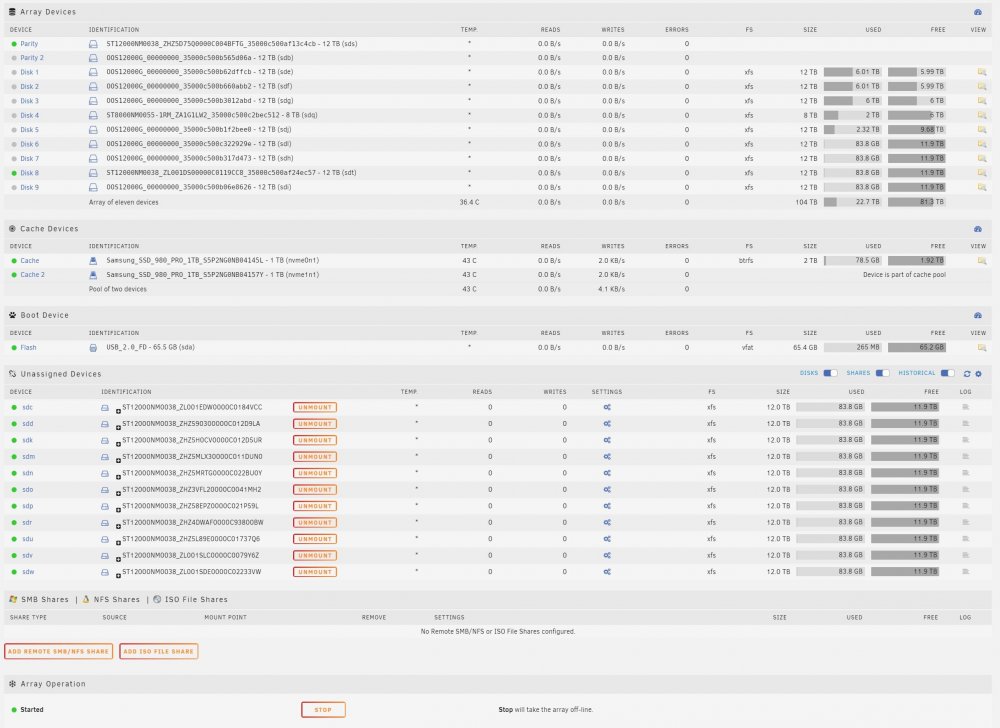Select the ISO File Shares heading
This screenshot has width=1000, height=728.
tap(196, 600)
